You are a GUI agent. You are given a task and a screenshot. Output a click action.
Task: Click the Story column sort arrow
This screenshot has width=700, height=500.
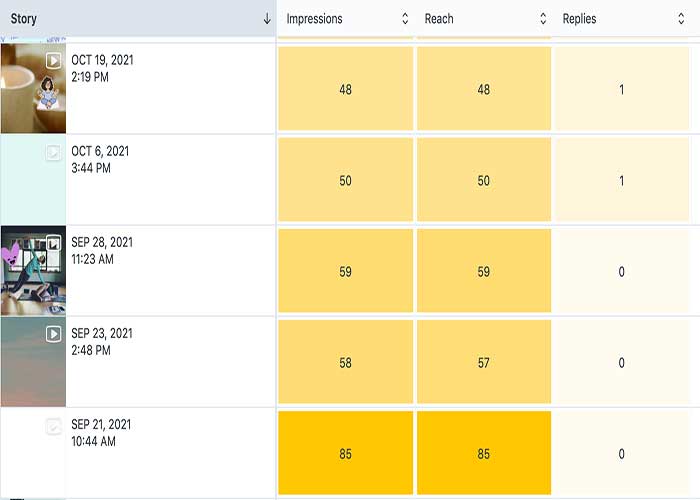[x=267, y=19]
